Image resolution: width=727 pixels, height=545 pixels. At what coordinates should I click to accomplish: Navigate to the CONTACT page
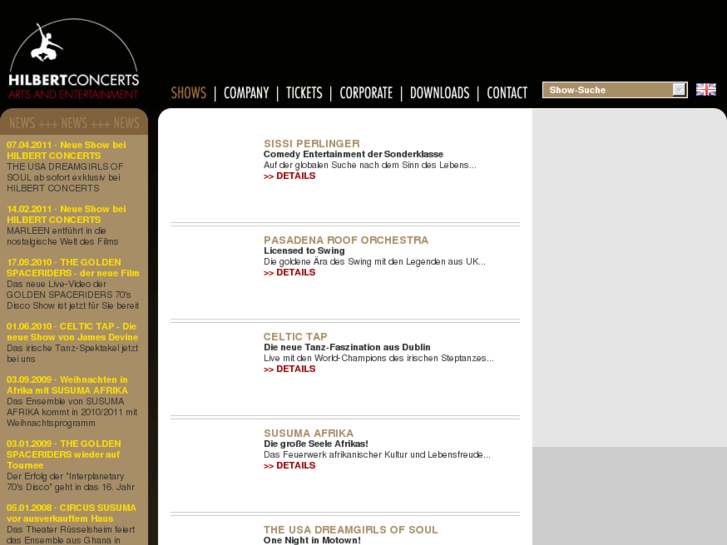(507, 93)
